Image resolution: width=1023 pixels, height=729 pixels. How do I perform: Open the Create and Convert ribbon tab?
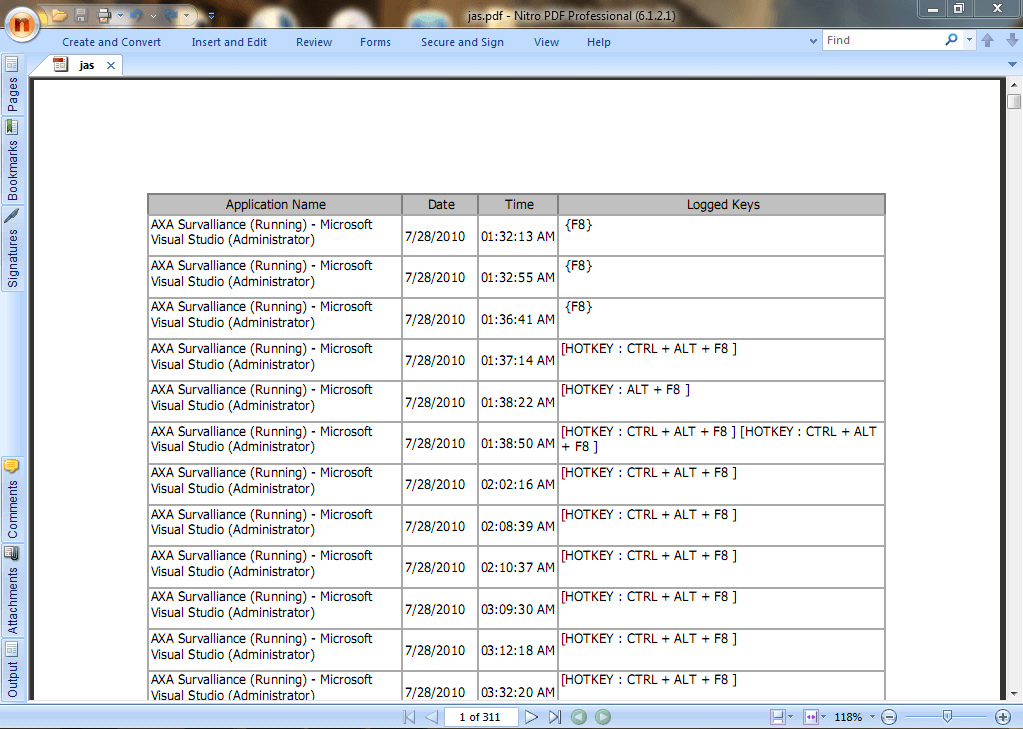pos(111,42)
